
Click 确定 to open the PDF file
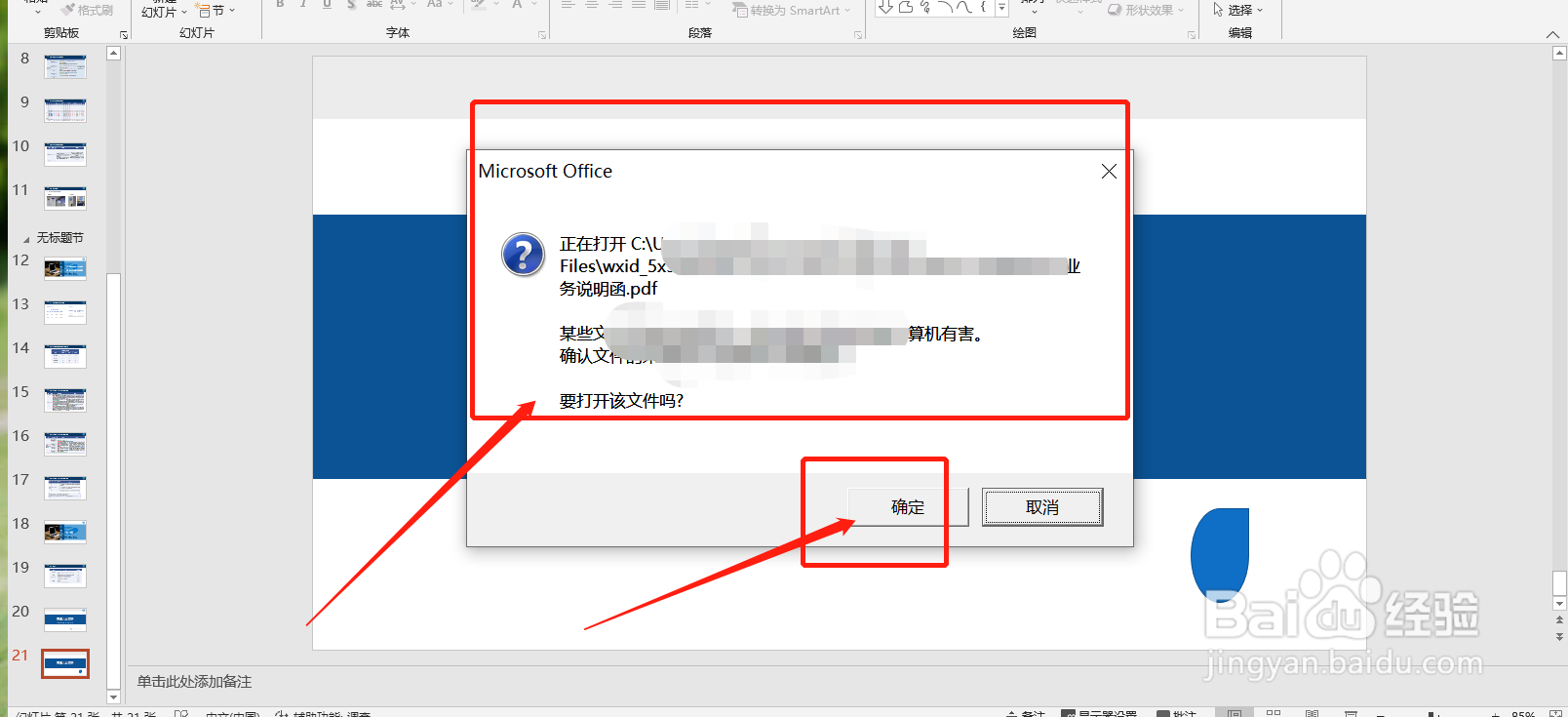click(x=908, y=507)
